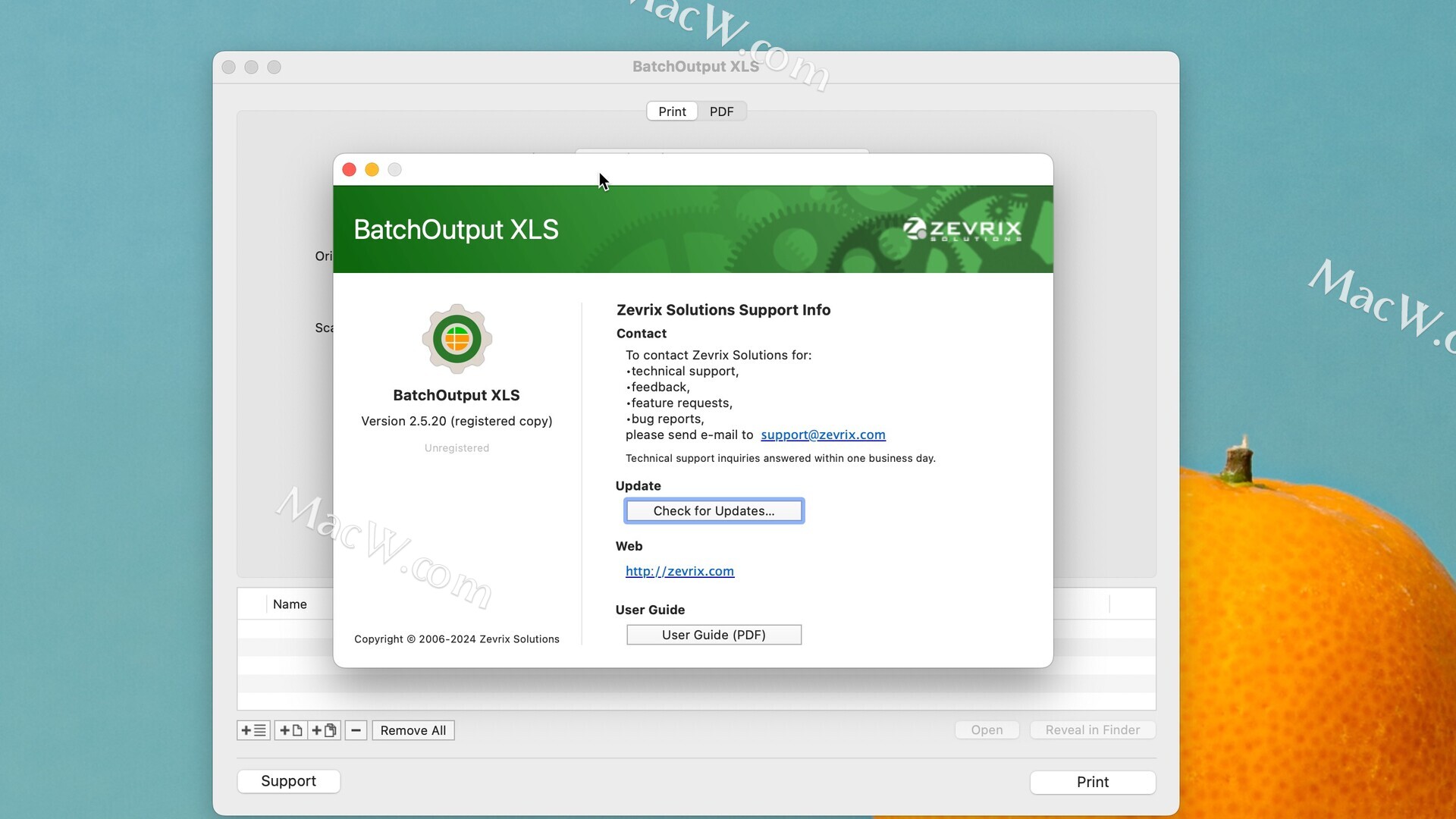Switch to the Print tab
The image size is (1456, 819).
tap(672, 111)
